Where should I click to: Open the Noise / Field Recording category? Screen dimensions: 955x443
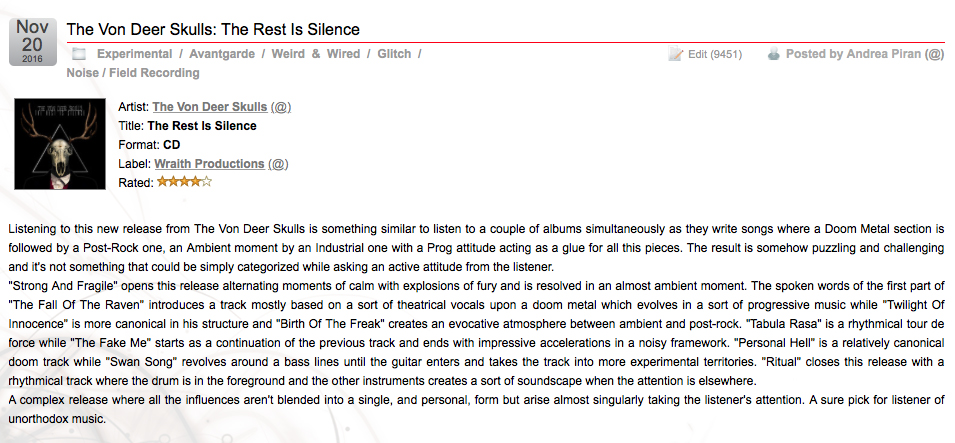[x=133, y=73]
